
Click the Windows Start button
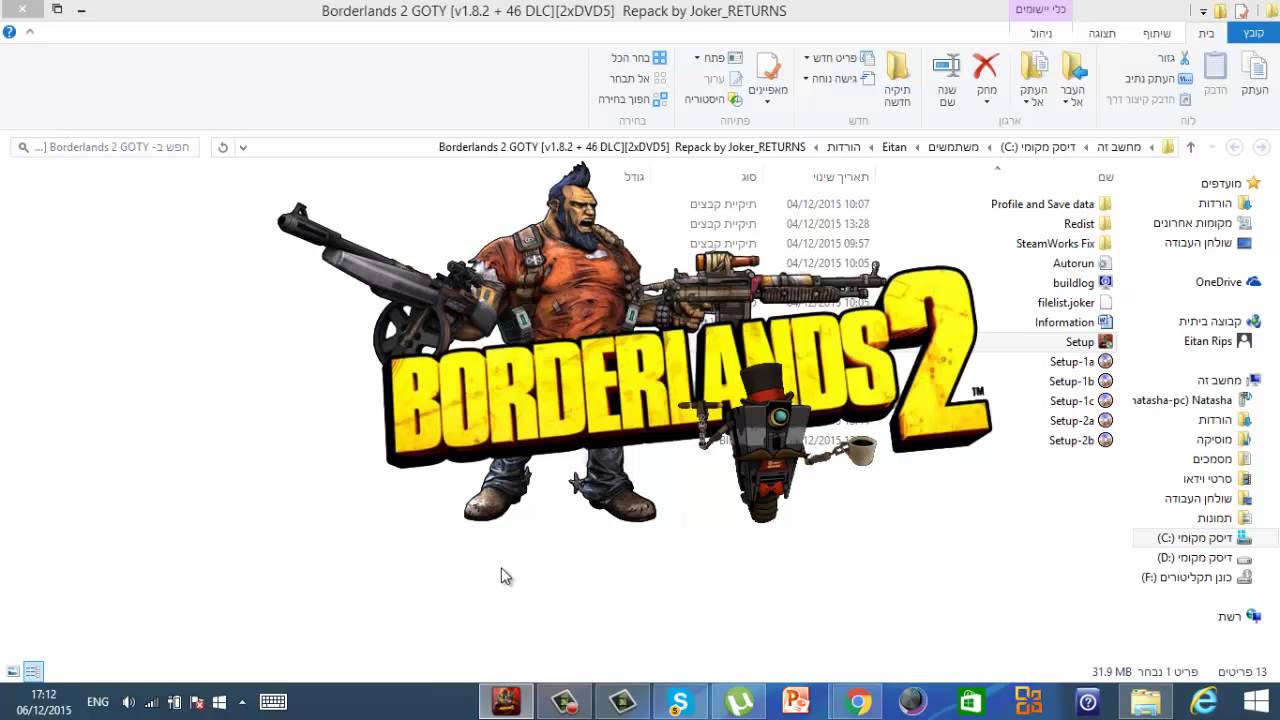pyautogui.click(x=1256, y=702)
